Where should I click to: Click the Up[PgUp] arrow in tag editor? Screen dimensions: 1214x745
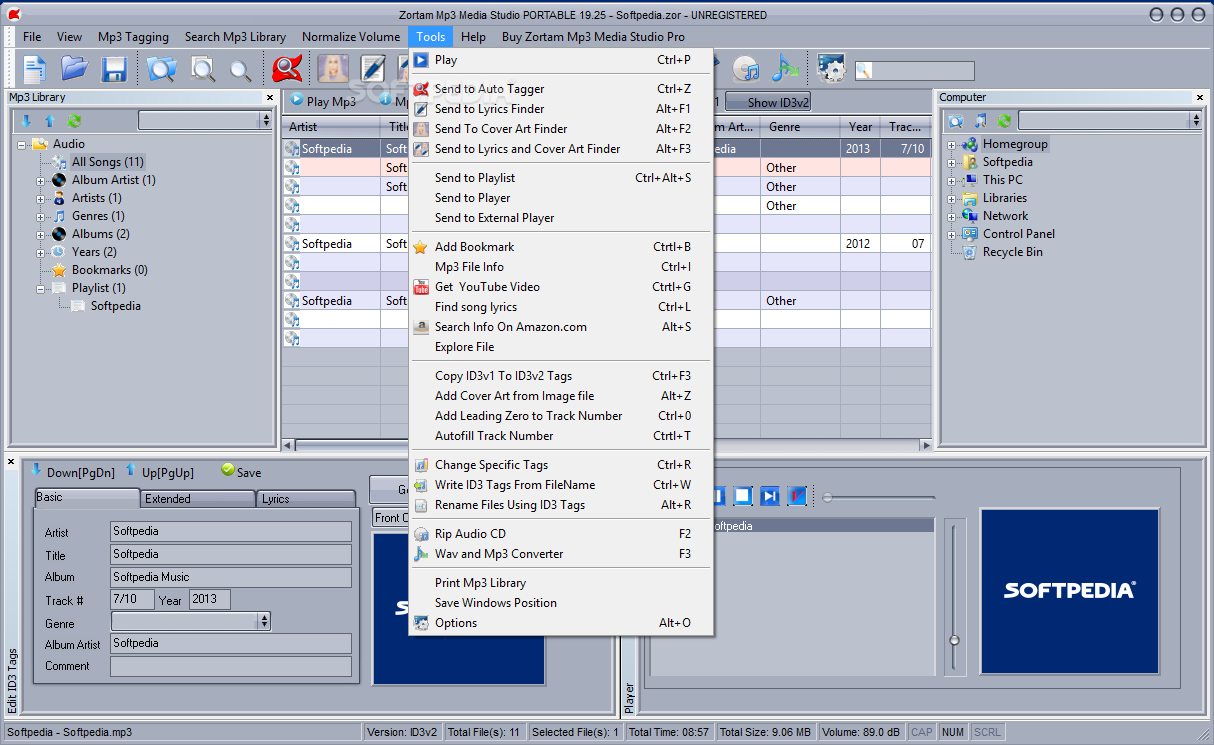[131, 470]
